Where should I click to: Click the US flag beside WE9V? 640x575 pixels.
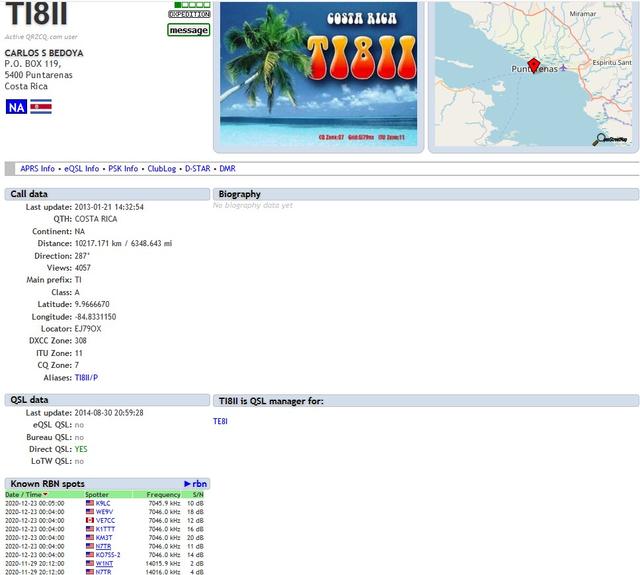(x=90, y=512)
